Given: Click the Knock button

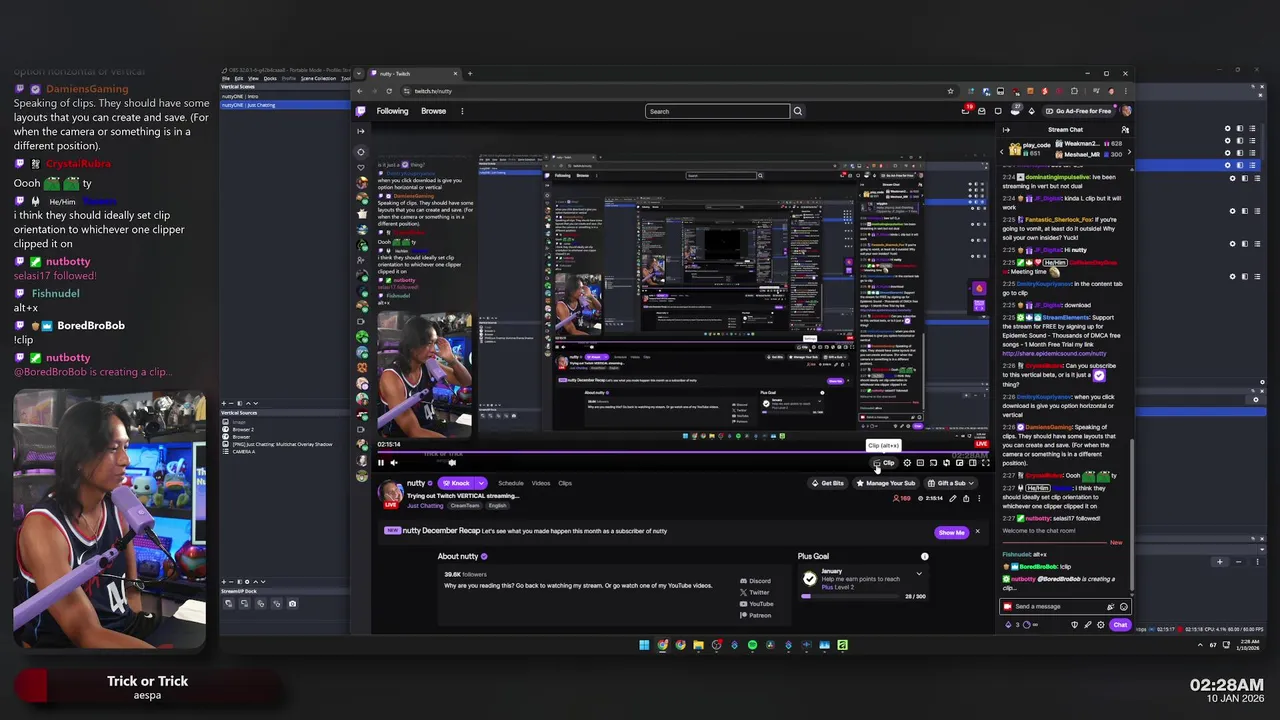Looking at the screenshot, I should (x=456, y=483).
